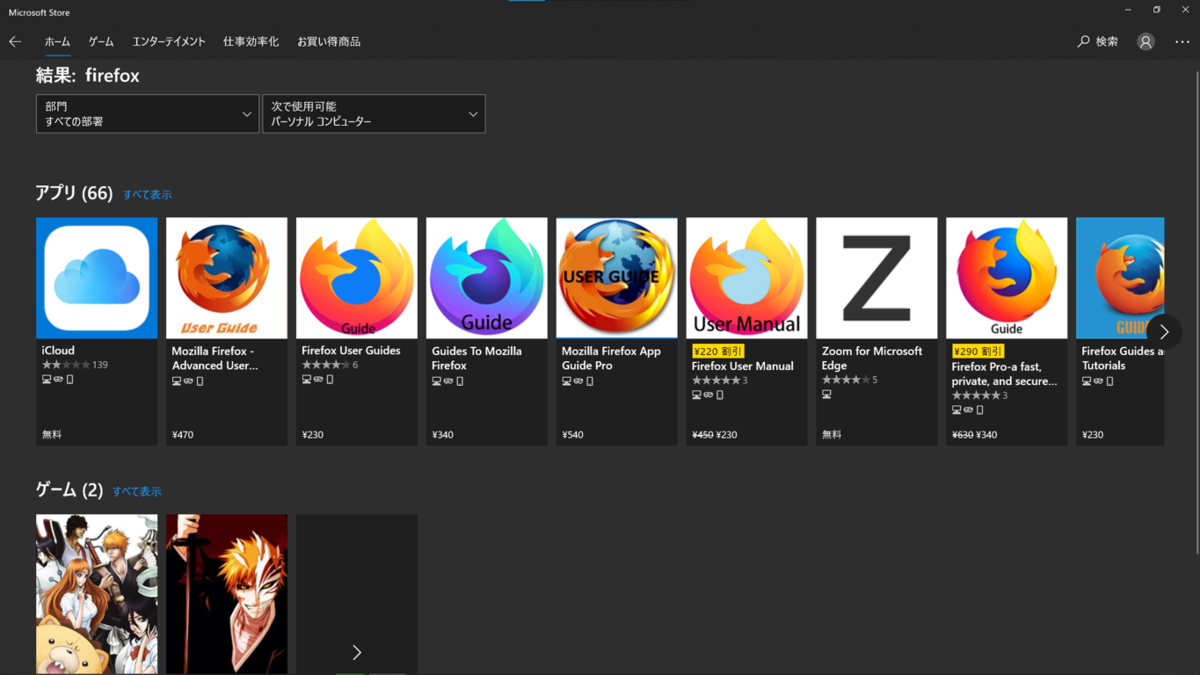Screen dimensions: 1200x675
Task: Switch to the エンターテイメント tab
Action: (169, 42)
